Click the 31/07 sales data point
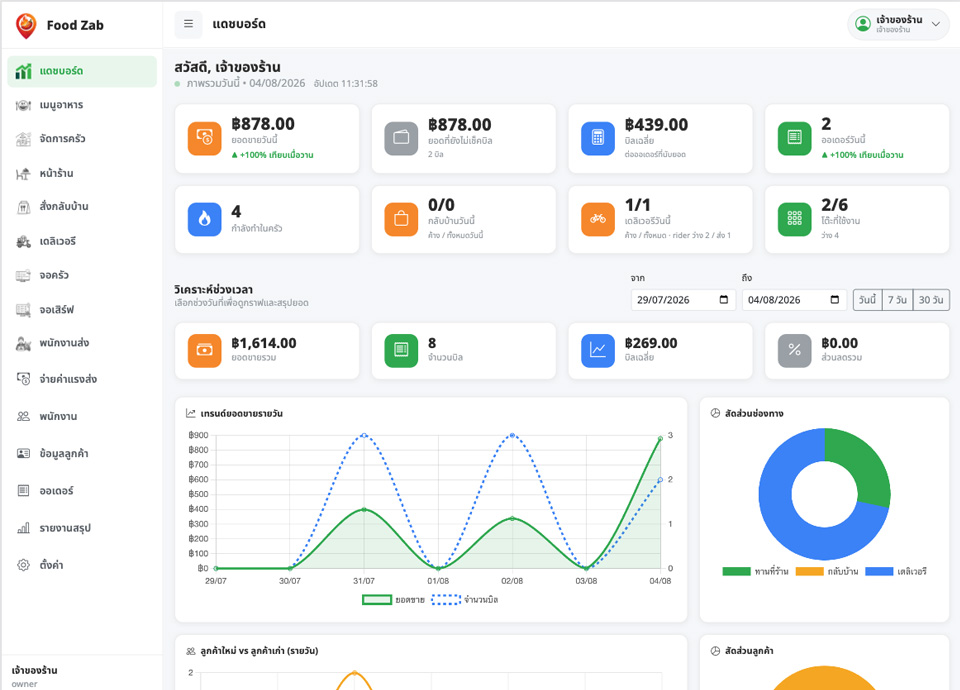Screen dimensions: 960x690 click(364, 509)
